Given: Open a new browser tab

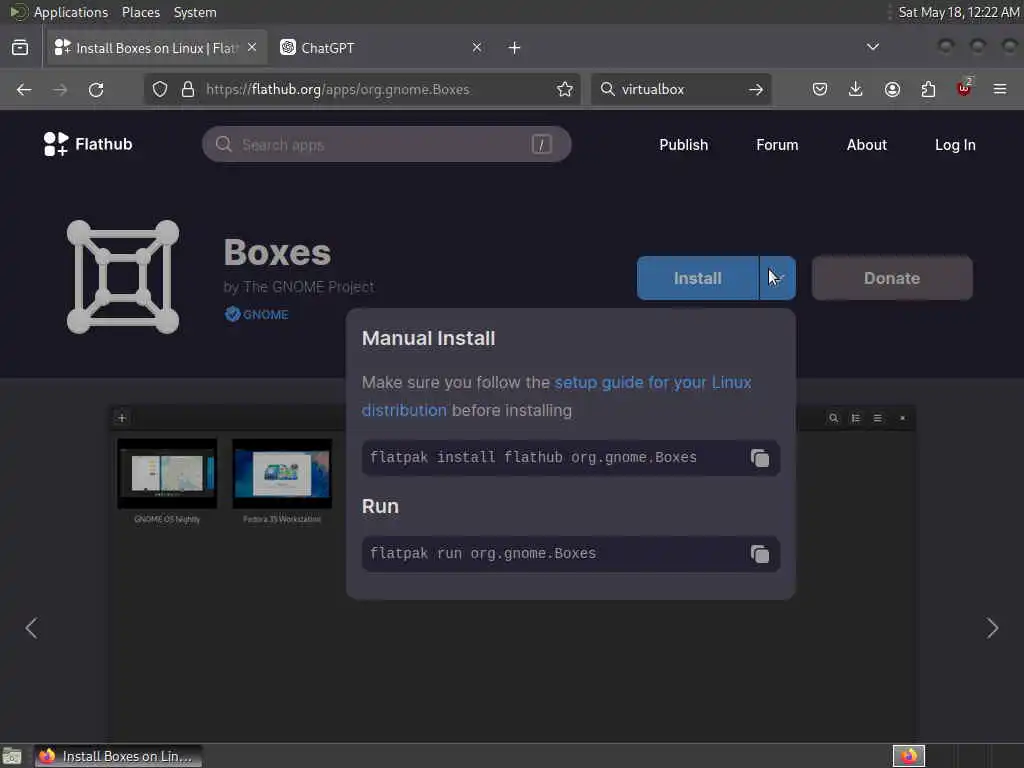Looking at the screenshot, I should pos(515,48).
